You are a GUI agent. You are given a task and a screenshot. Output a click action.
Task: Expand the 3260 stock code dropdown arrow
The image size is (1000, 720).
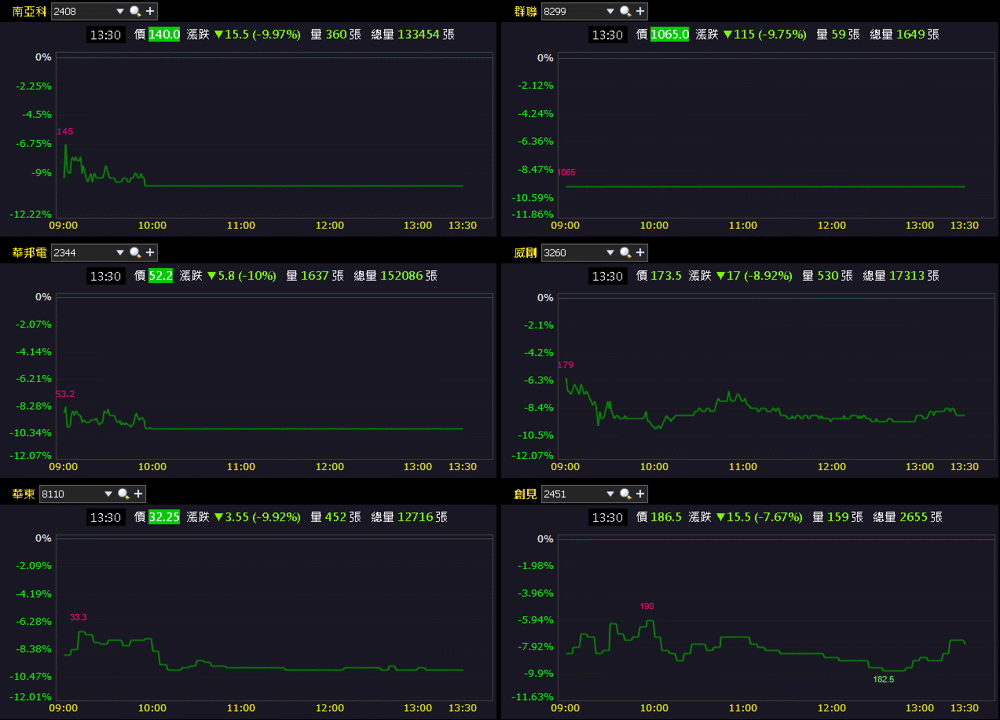click(x=610, y=253)
